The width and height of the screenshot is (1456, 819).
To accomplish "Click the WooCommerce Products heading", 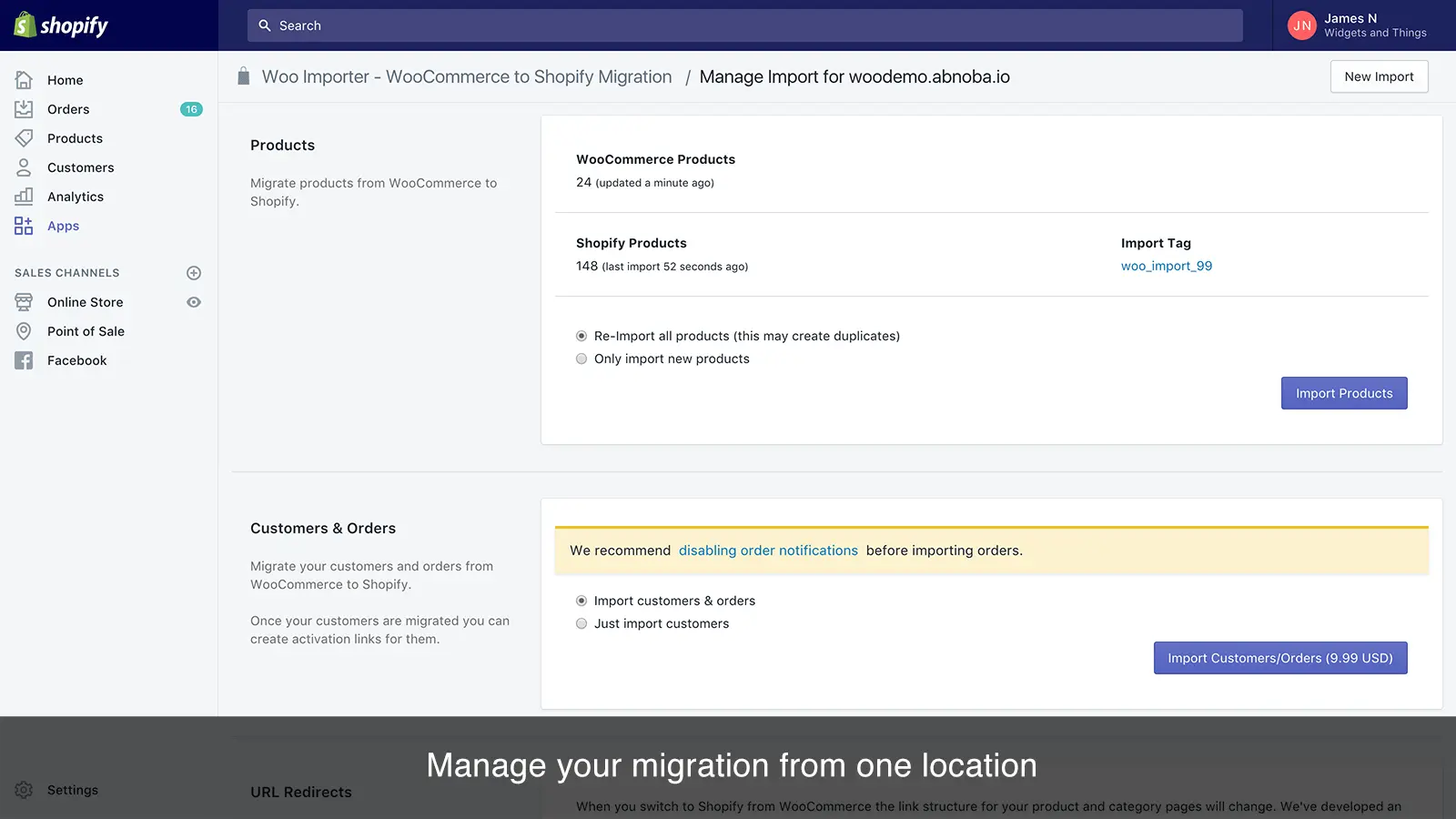I will click(x=655, y=159).
